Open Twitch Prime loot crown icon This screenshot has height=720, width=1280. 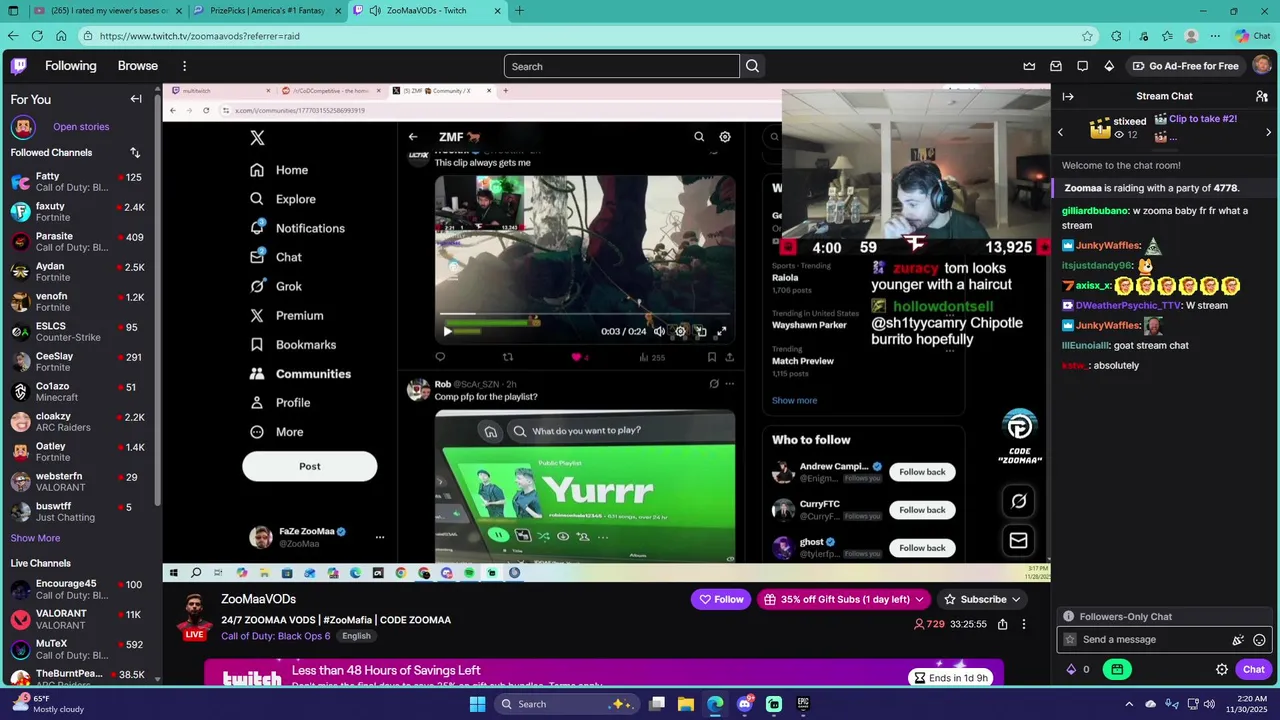coord(1029,66)
